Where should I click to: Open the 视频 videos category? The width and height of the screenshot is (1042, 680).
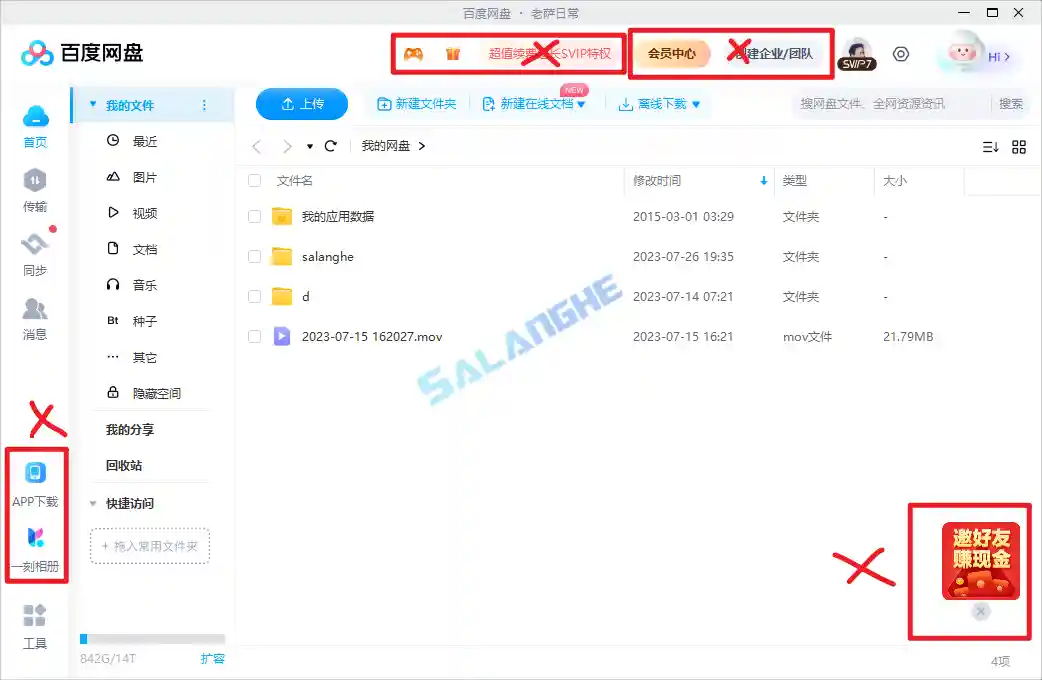click(x=145, y=213)
